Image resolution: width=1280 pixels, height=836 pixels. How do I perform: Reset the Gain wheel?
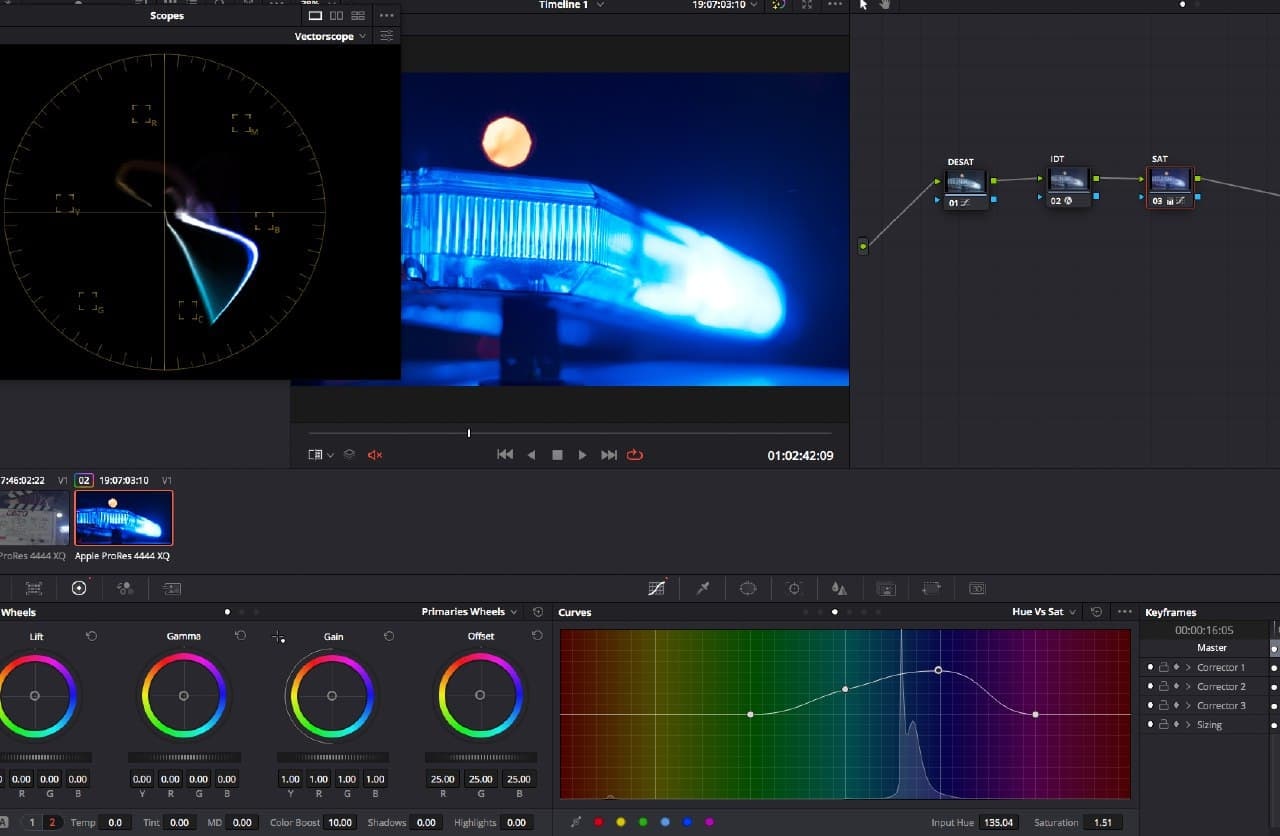coord(389,636)
